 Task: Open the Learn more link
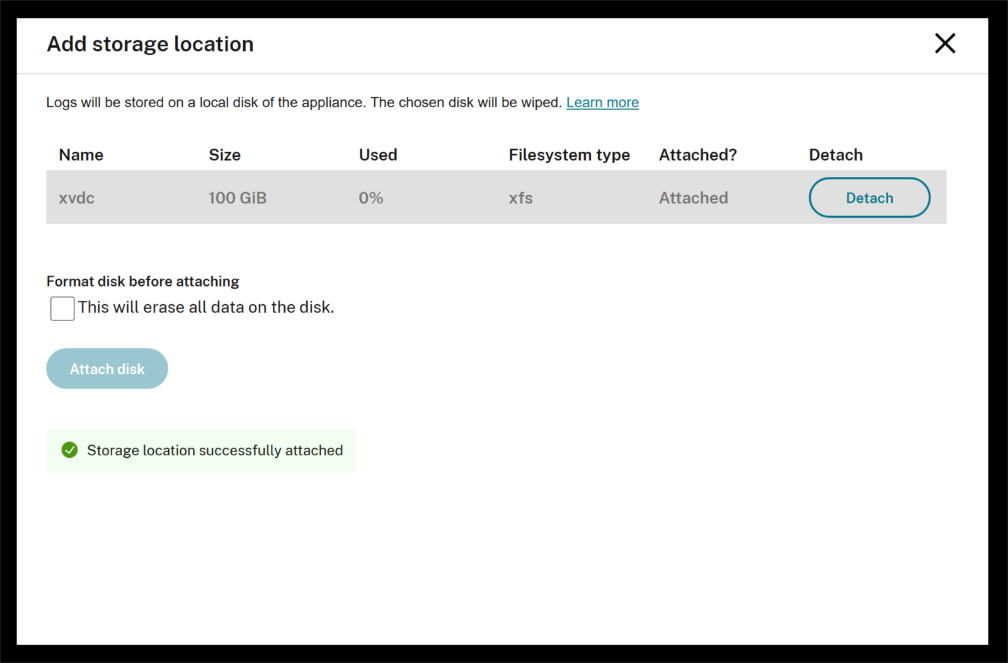click(602, 102)
